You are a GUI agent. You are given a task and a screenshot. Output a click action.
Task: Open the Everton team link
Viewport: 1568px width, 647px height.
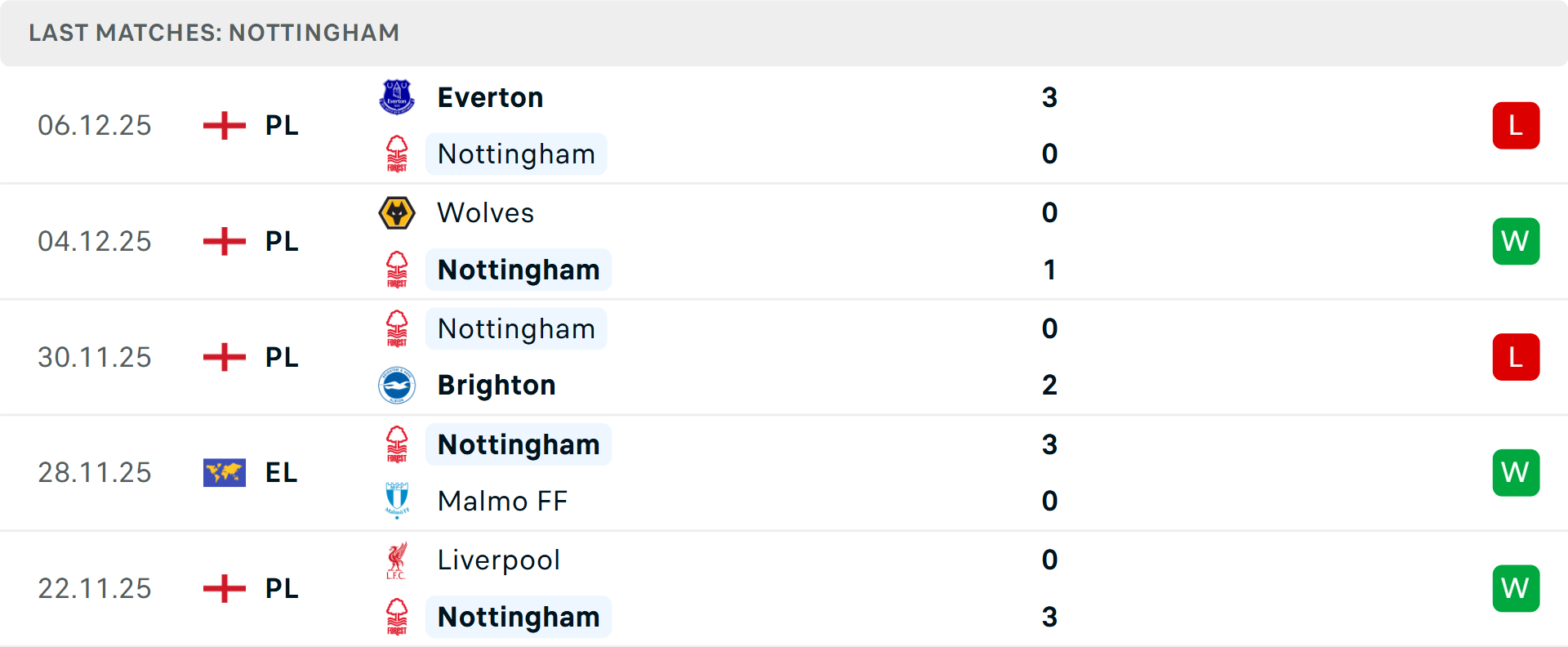(490, 97)
